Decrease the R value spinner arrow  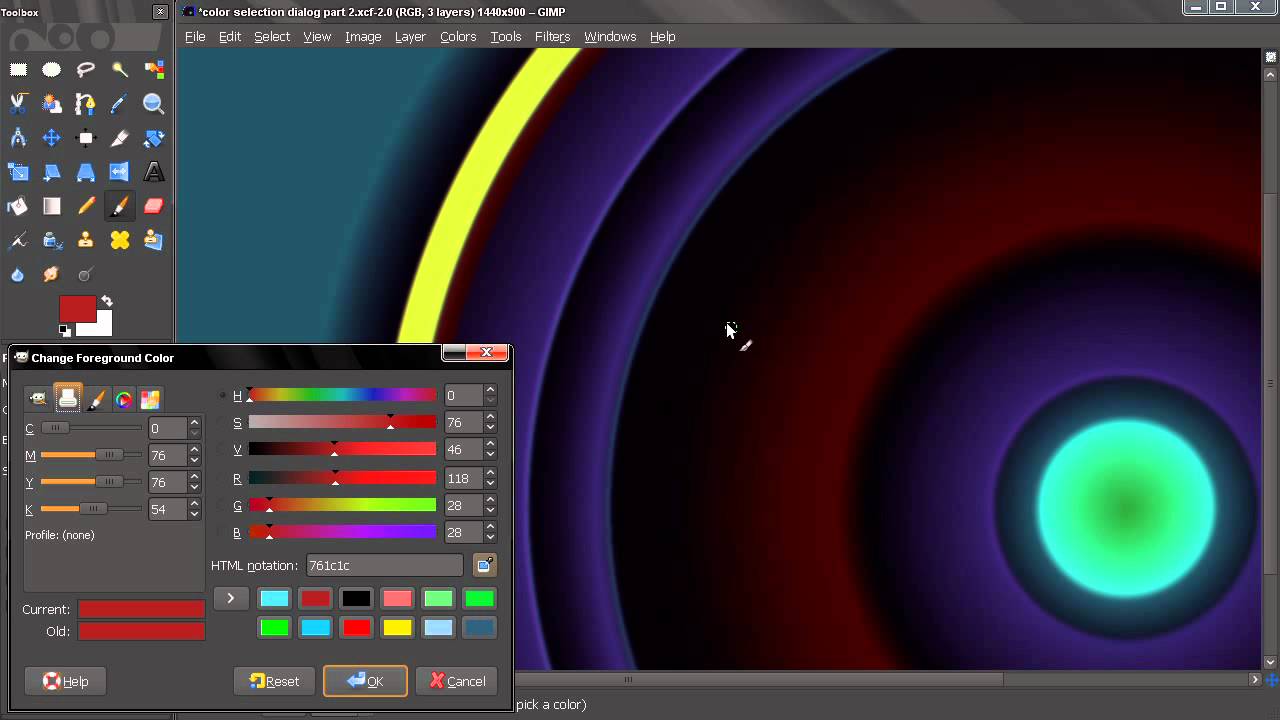(490, 483)
